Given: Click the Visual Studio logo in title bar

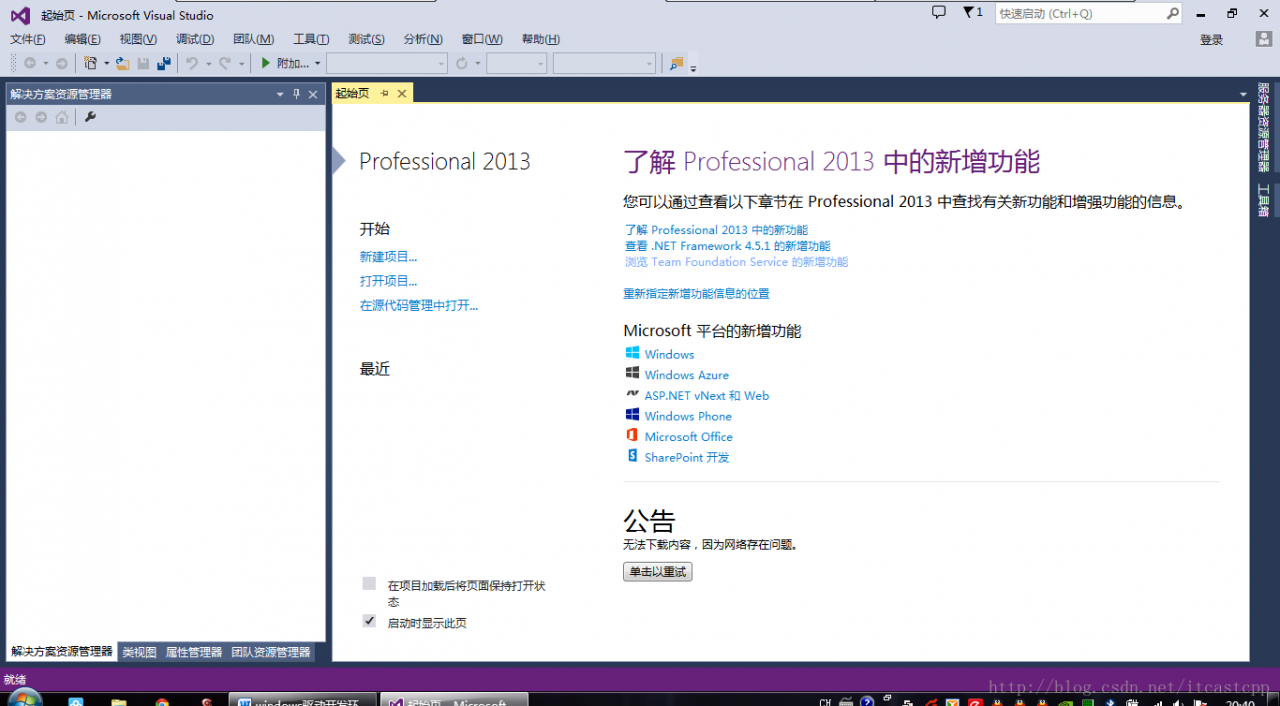Looking at the screenshot, I should 20,15.
